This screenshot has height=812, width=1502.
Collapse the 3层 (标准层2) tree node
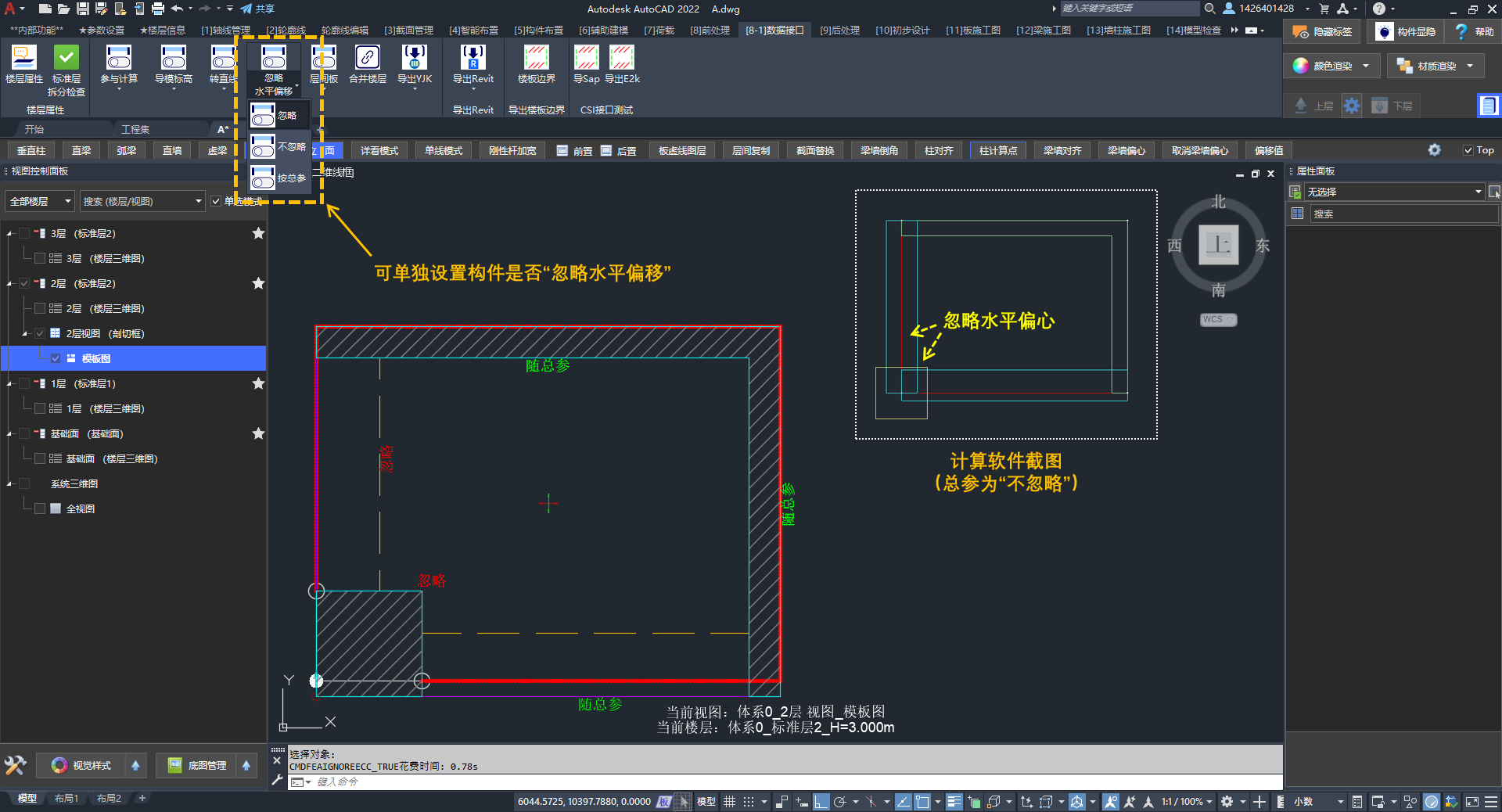click(x=10, y=234)
